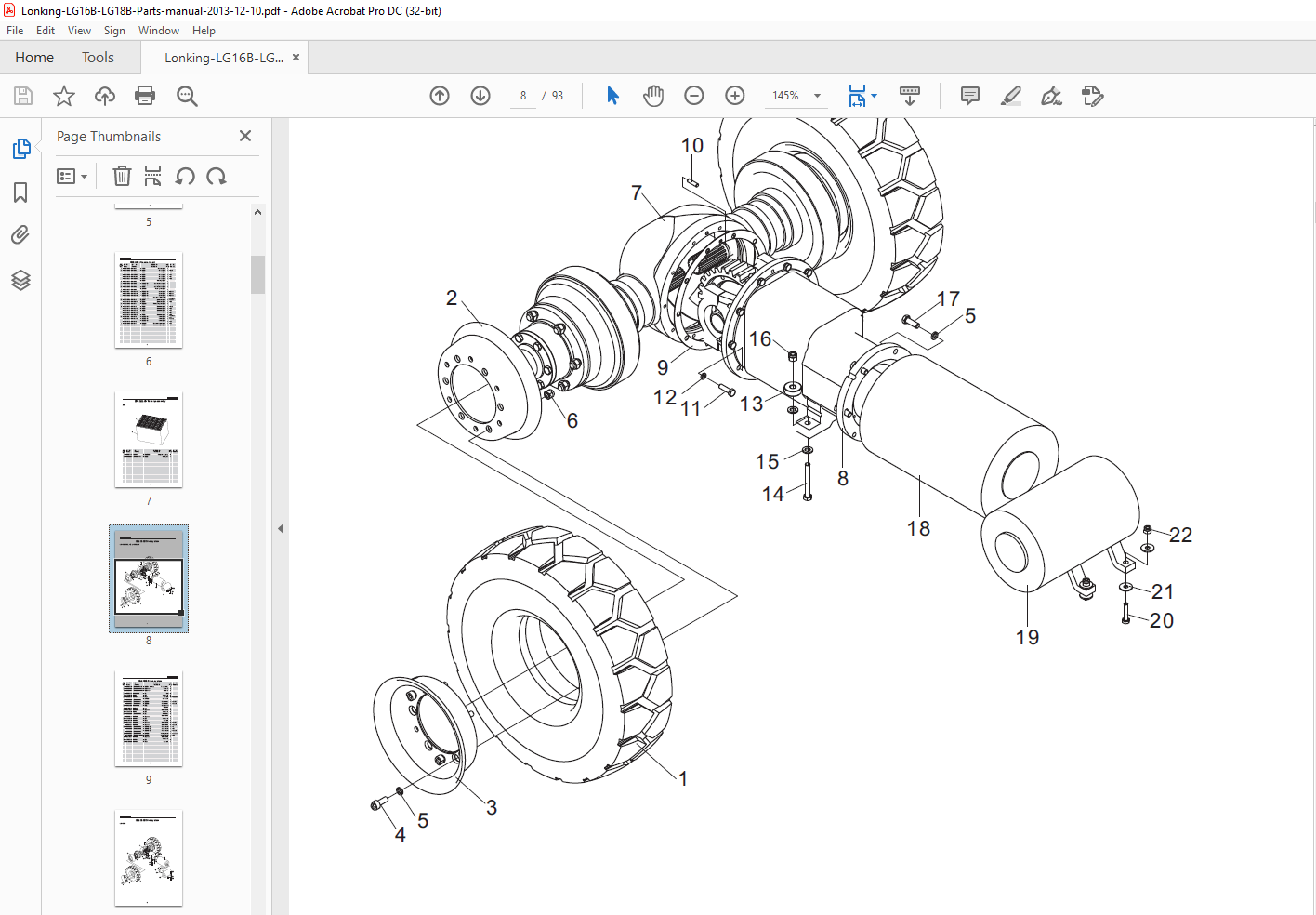Screen dimensions: 1316x915
Task: Select the thumbnail below page 9
Action: [149, 858]
